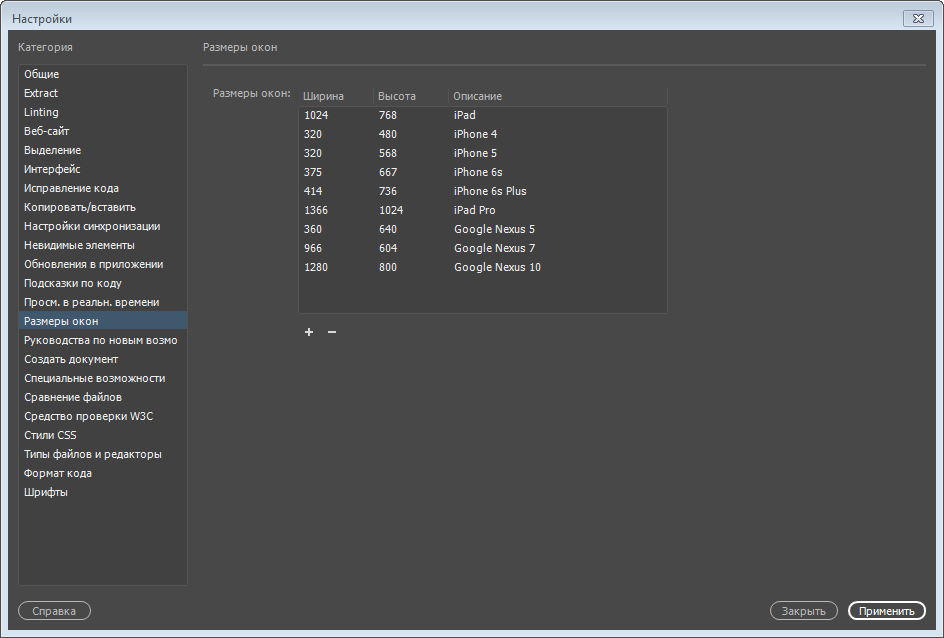Select the Общие category

42,74
